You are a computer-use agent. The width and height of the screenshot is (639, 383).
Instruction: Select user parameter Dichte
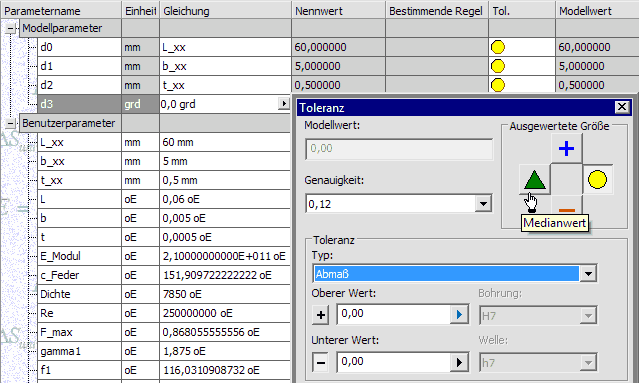(x=79, y=294)
